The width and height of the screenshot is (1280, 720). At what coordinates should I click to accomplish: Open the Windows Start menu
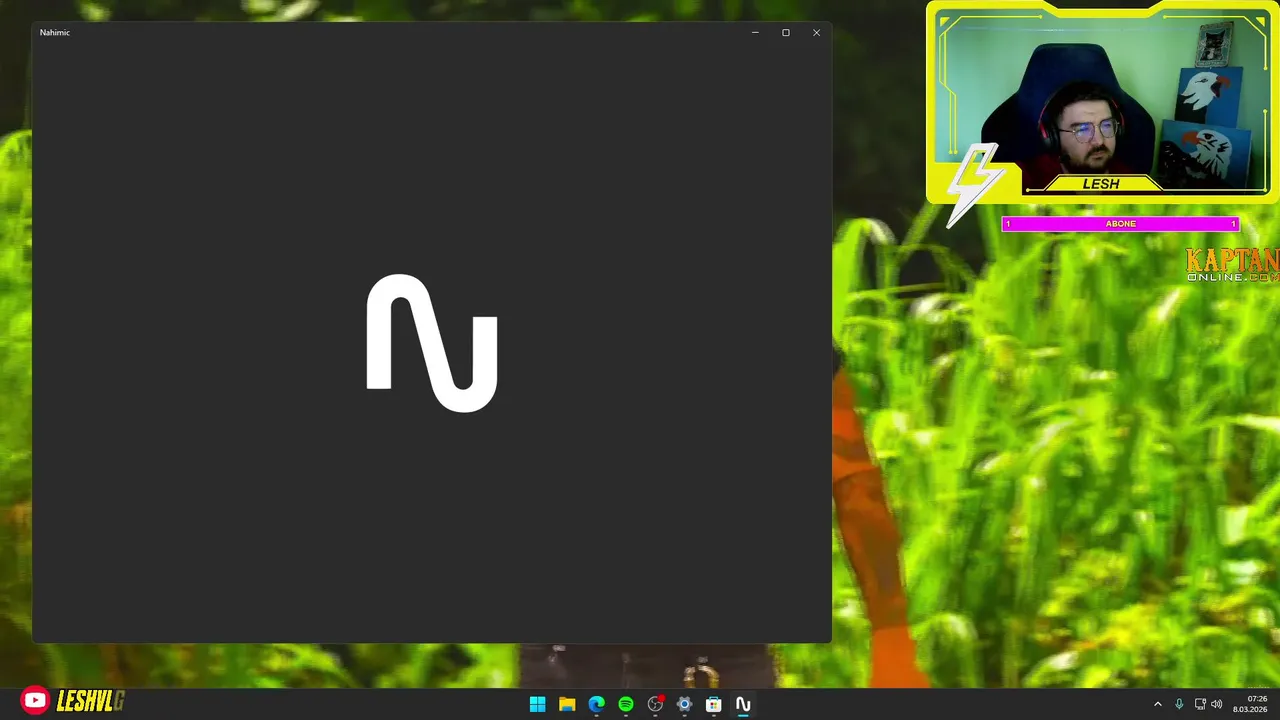coord(538,704)
